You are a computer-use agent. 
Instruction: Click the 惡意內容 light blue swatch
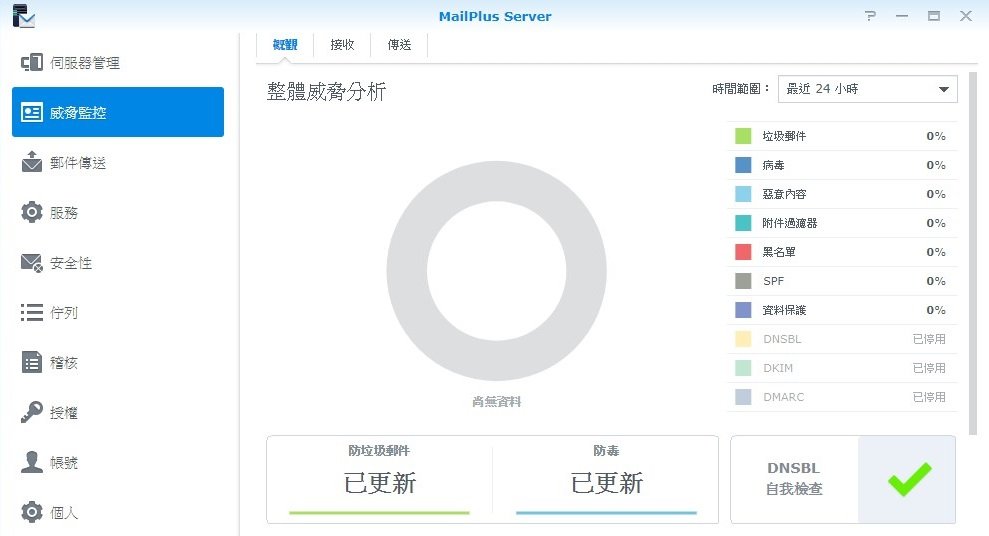pos(743,194)
